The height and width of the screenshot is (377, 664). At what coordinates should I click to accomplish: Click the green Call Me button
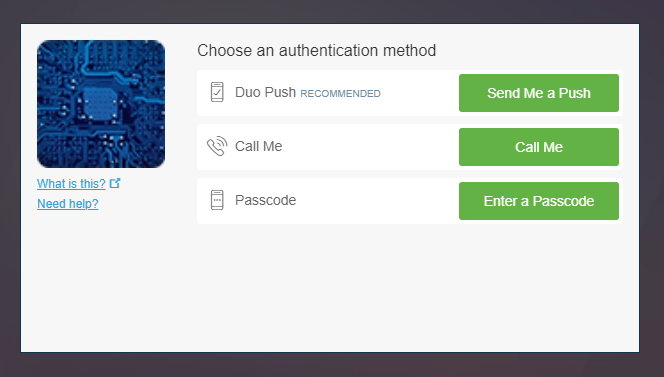pos(539,147)
